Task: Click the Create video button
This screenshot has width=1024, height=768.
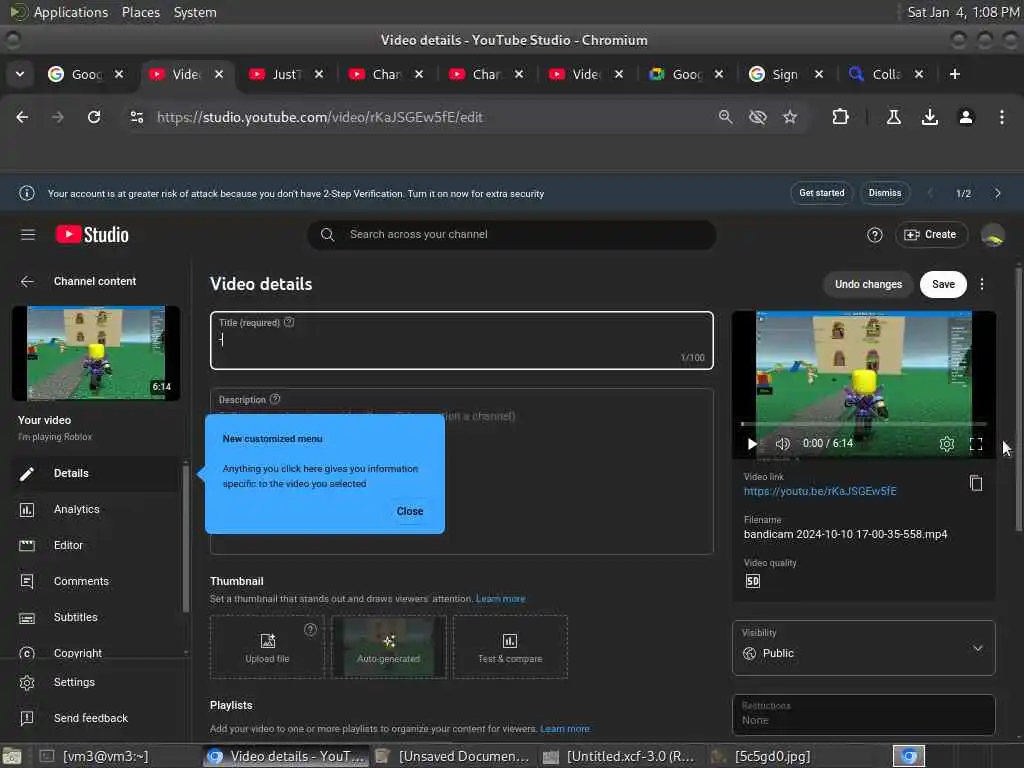Action: 931,234
